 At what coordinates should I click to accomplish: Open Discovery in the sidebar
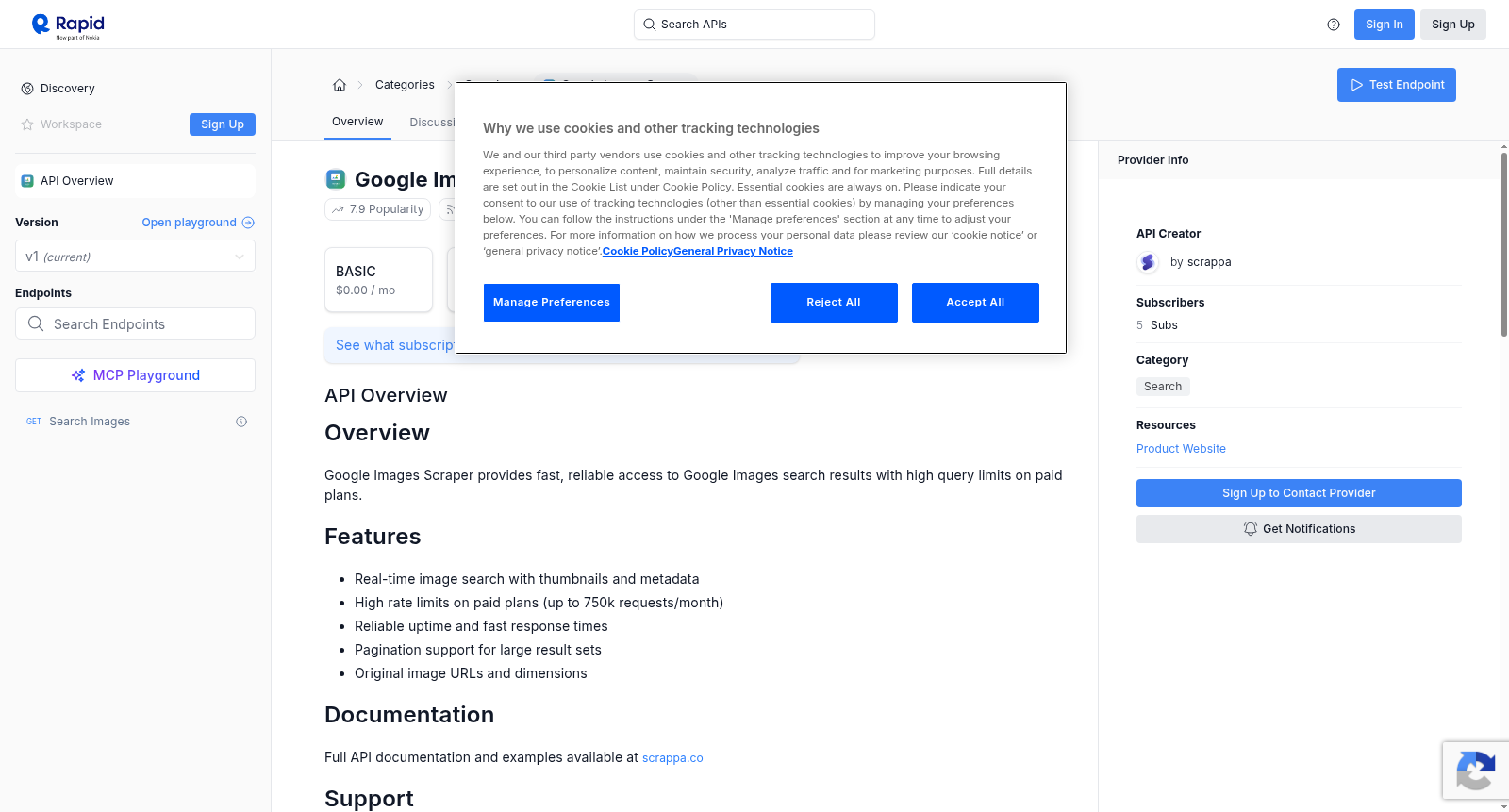68,89
